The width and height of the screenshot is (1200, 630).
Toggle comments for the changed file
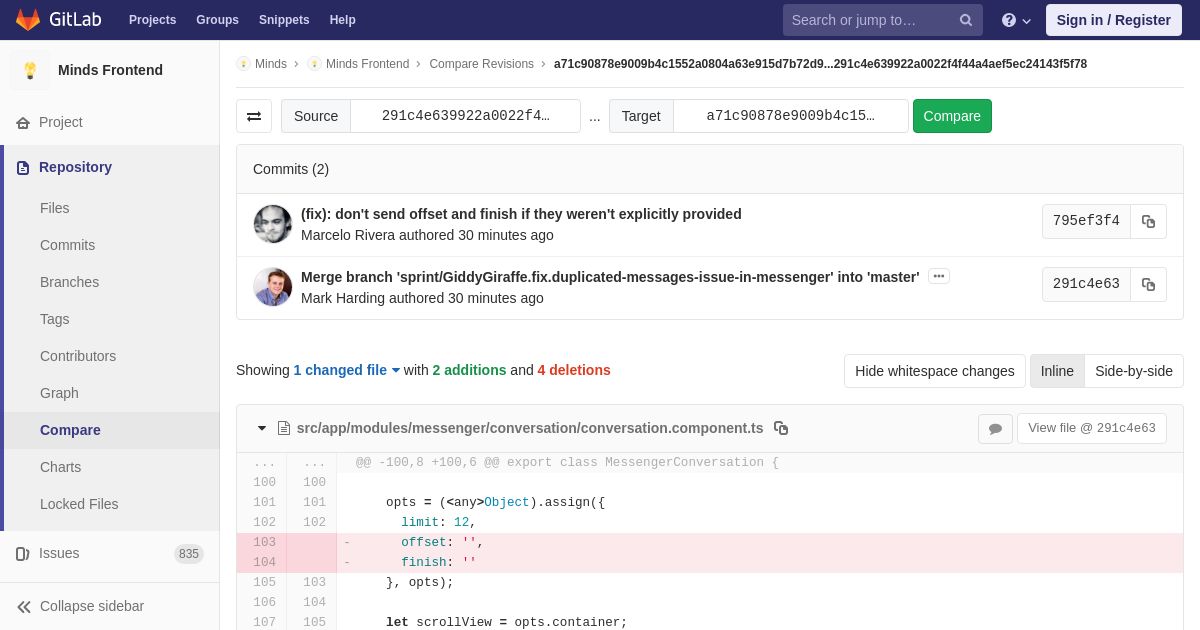pos(995,429)
